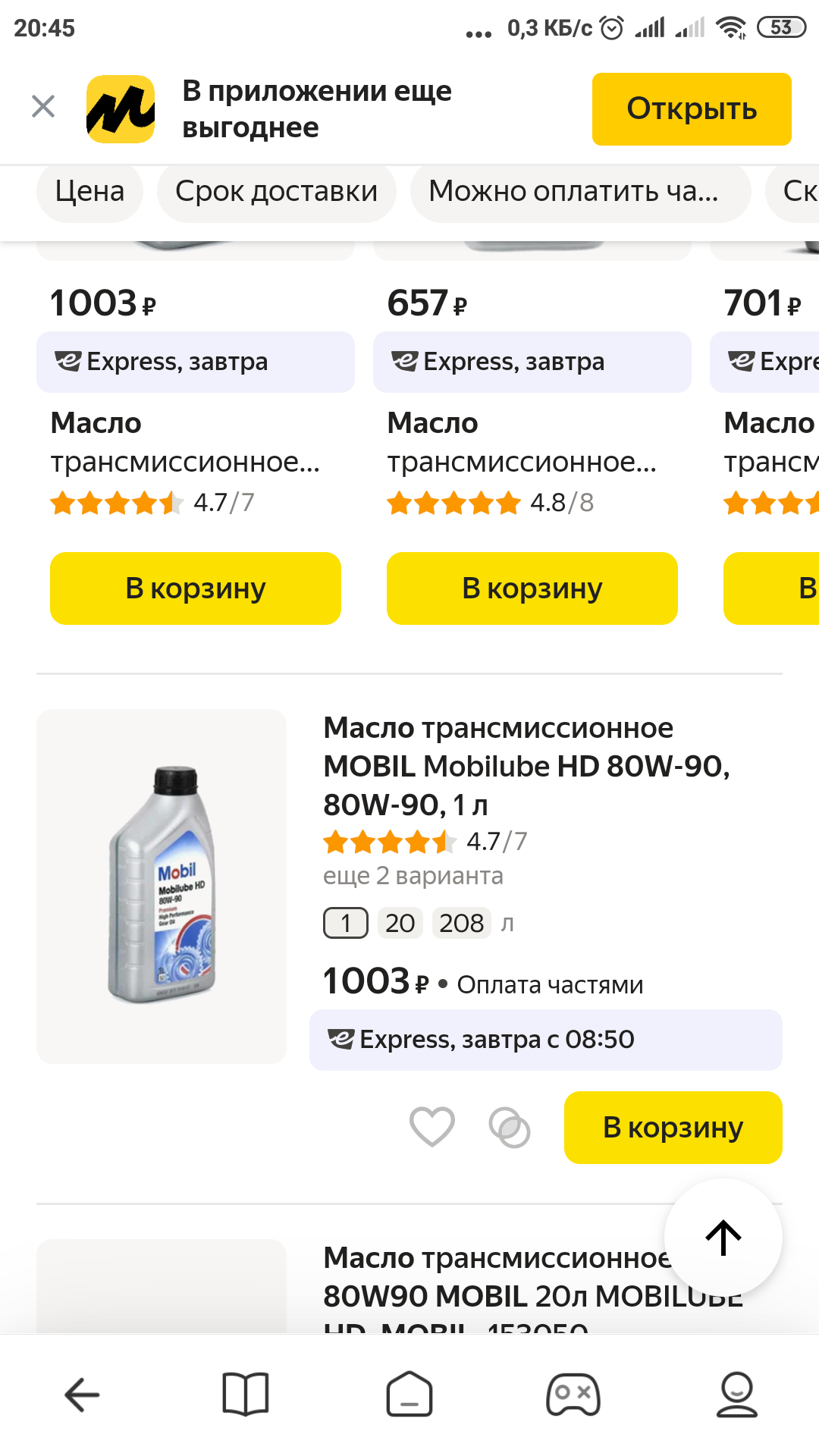Expand the Срок доставки filter
This screenshot has width=819, height=1456.
tap(276, 192)
